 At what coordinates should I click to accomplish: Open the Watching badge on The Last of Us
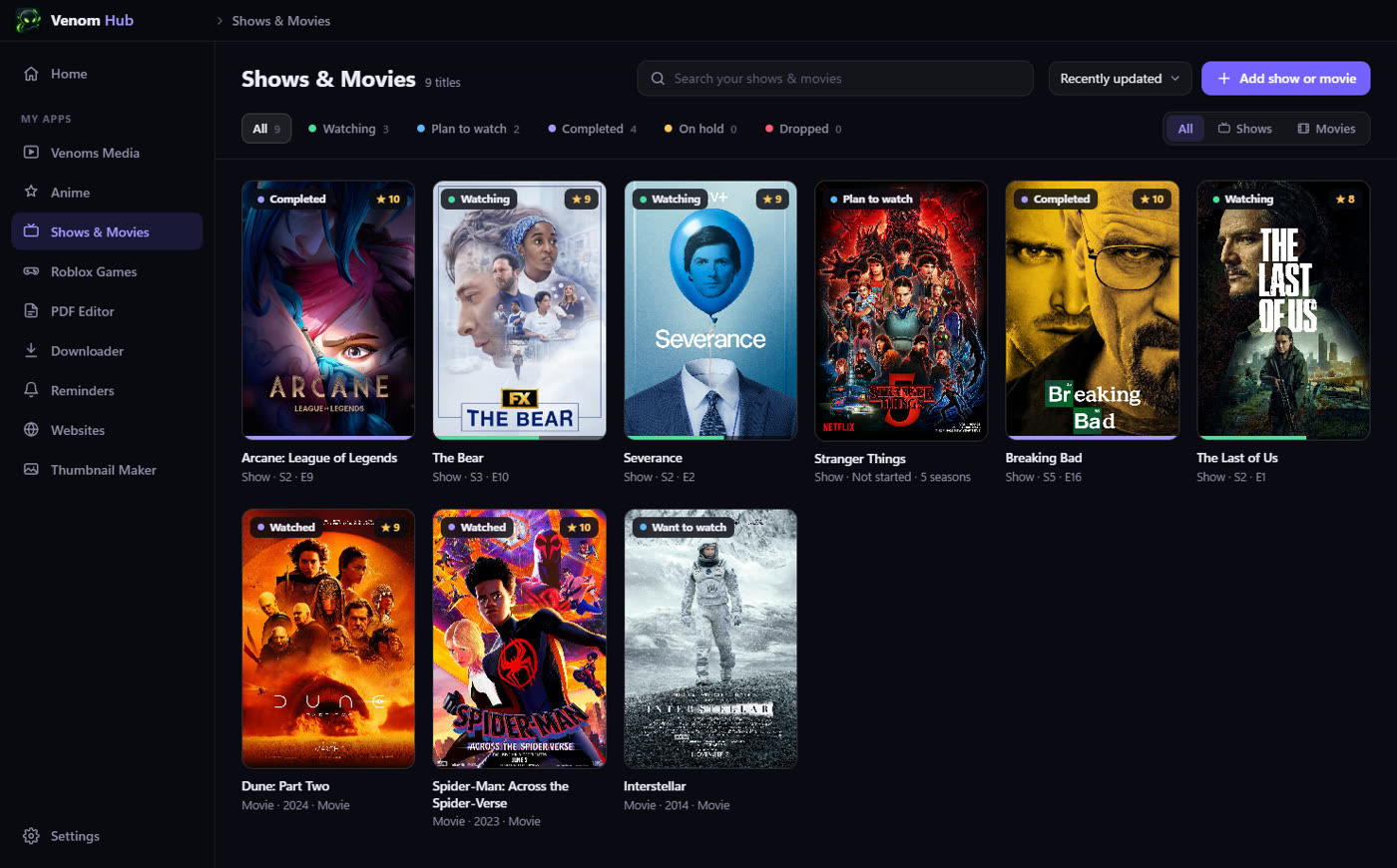1242,200
